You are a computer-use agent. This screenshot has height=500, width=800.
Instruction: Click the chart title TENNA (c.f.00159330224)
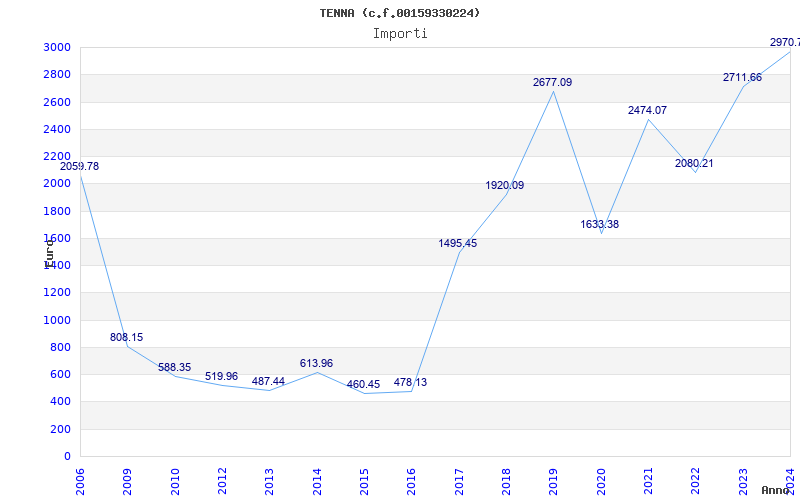pos(400,13)
